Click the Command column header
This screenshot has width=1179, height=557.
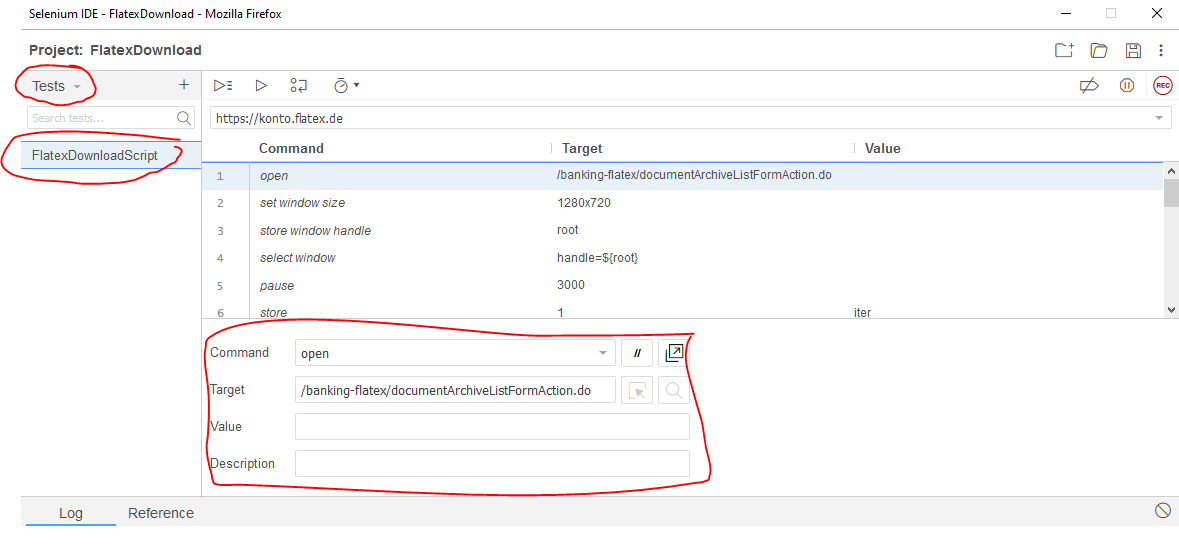[x=291, y=148]
